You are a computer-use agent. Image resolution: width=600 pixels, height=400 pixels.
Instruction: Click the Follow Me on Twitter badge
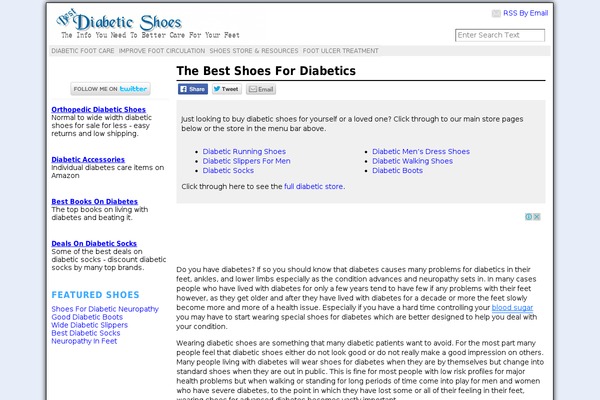click(110, 89)
